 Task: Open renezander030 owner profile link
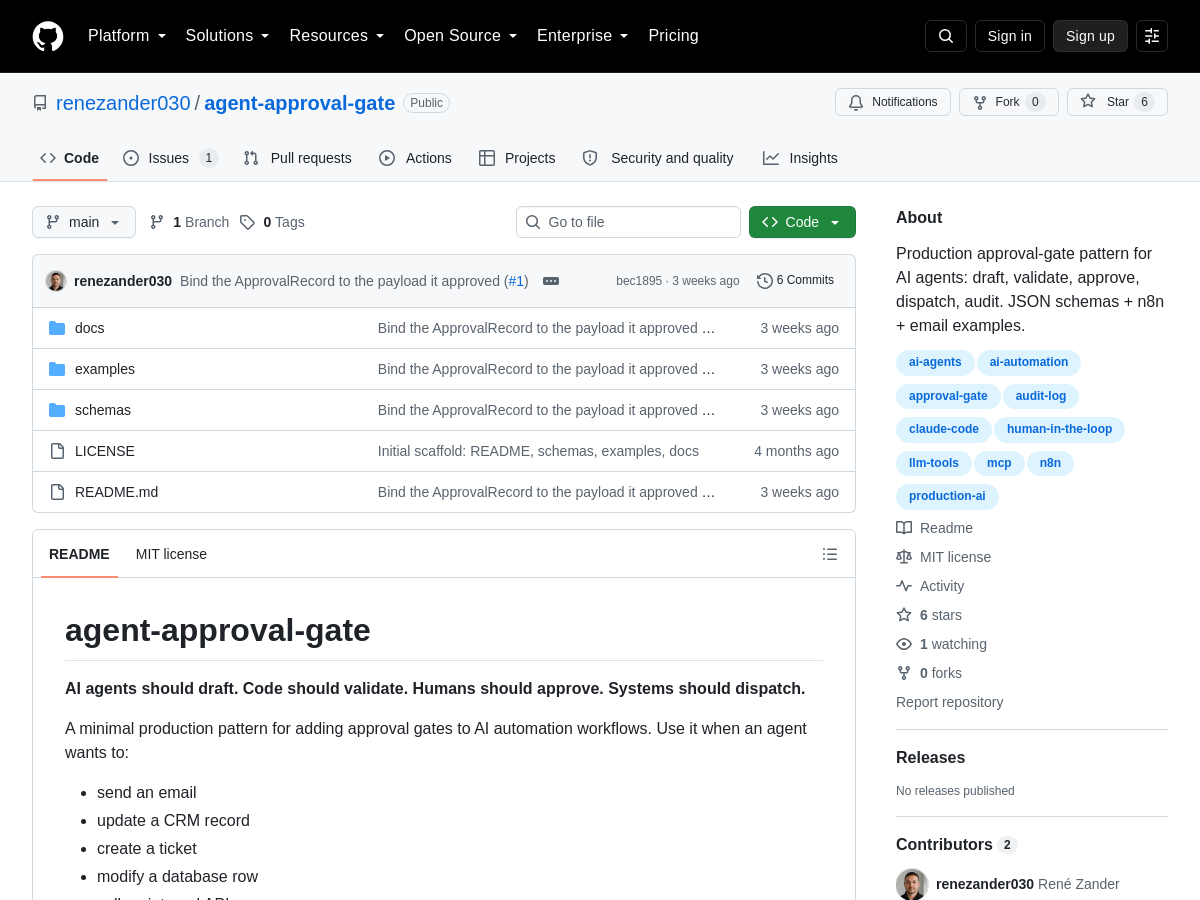coord(123,103)
